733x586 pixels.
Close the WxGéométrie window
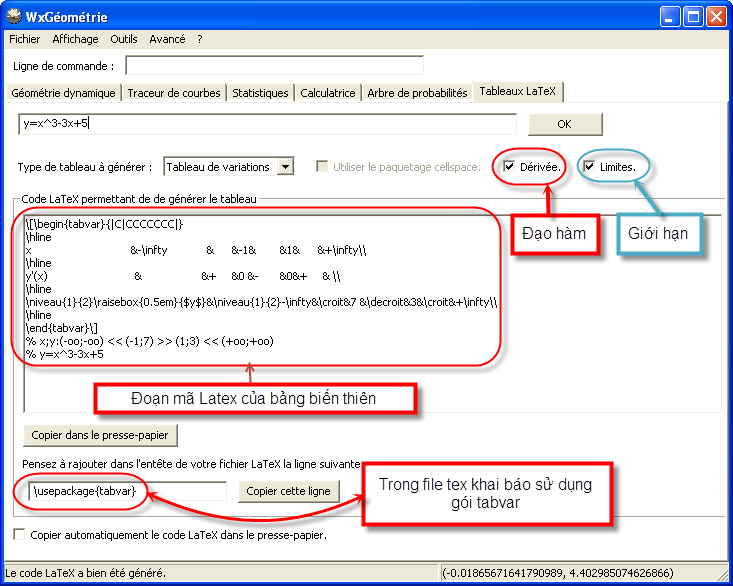point(716,17)
